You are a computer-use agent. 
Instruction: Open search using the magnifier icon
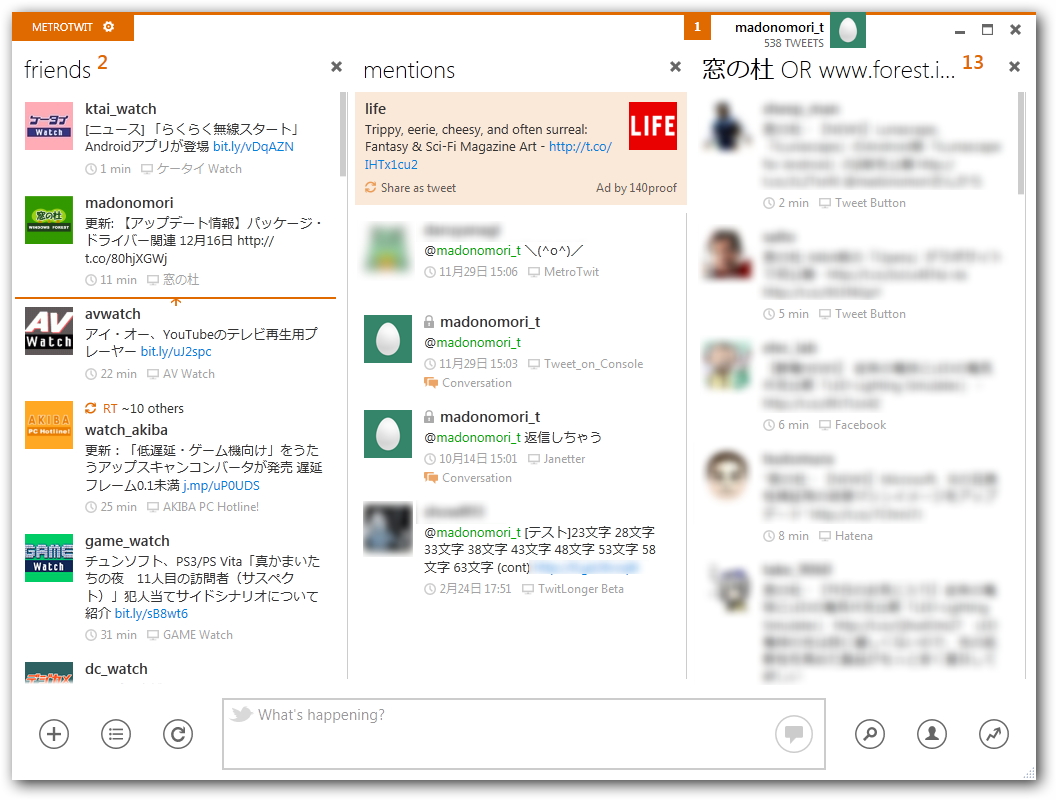(869, 733)
